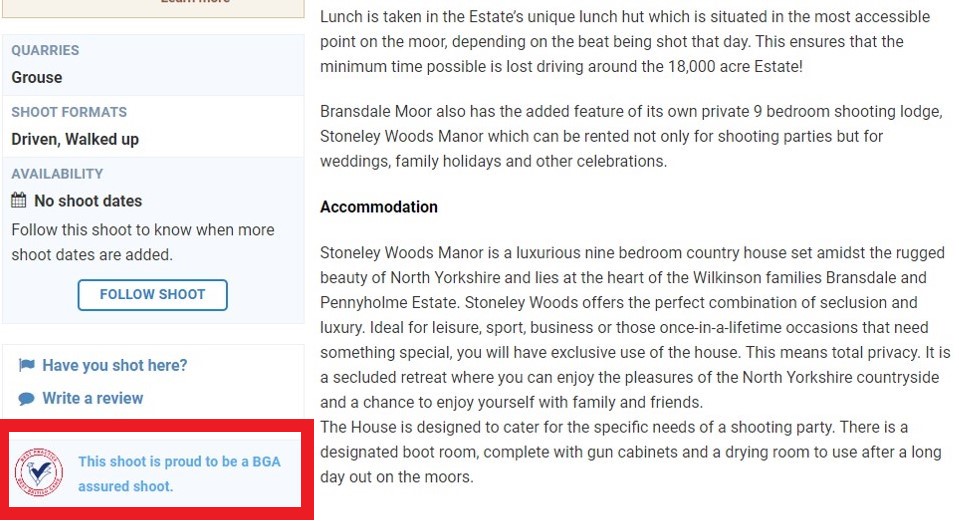959x521 pixels.
Task: Open the 'Write a review' link
Action: pyautogui.click(x=92, y=398)
